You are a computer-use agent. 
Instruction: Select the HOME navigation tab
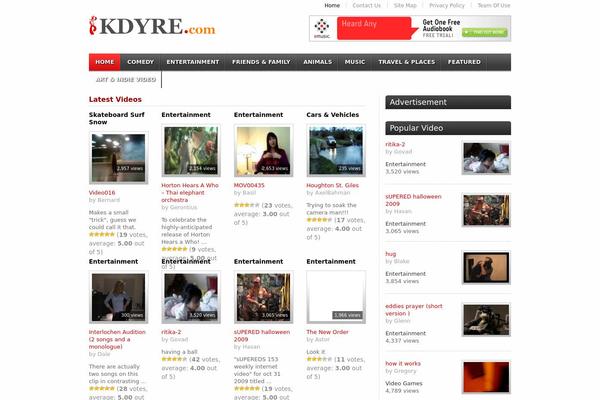click(104, 62)
